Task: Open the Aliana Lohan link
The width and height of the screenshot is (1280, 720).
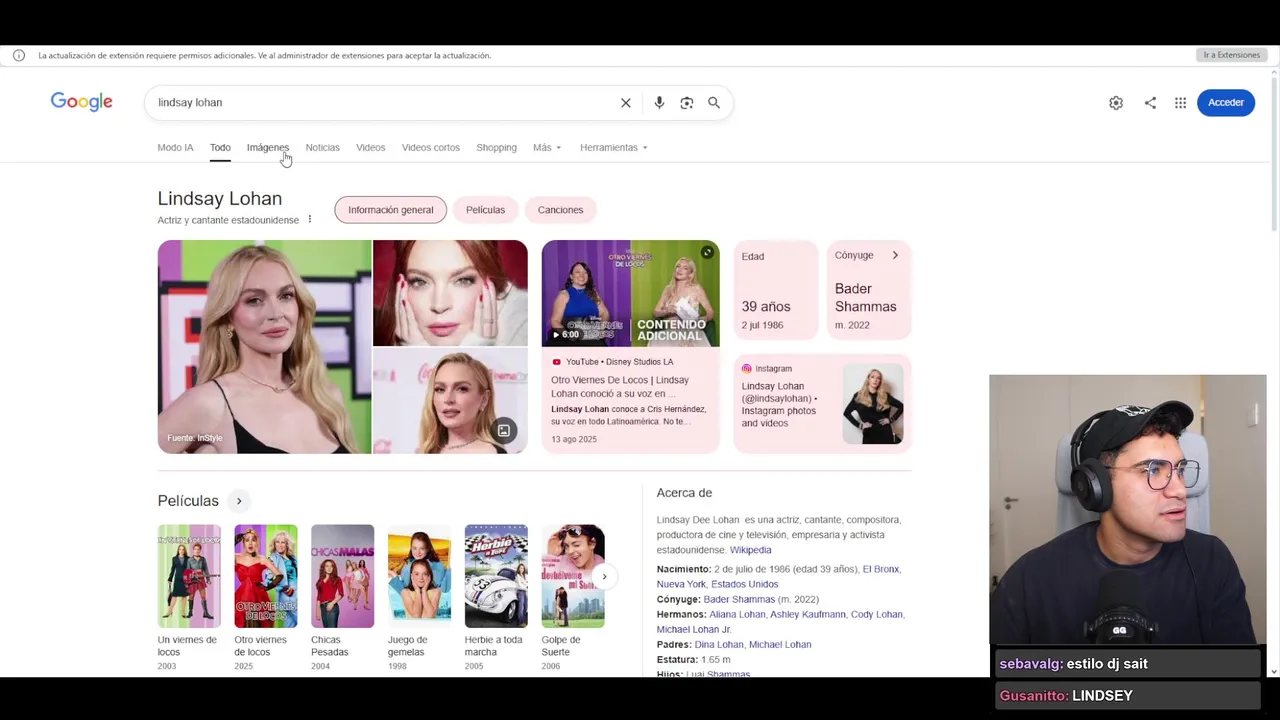Action: [737, 614]
